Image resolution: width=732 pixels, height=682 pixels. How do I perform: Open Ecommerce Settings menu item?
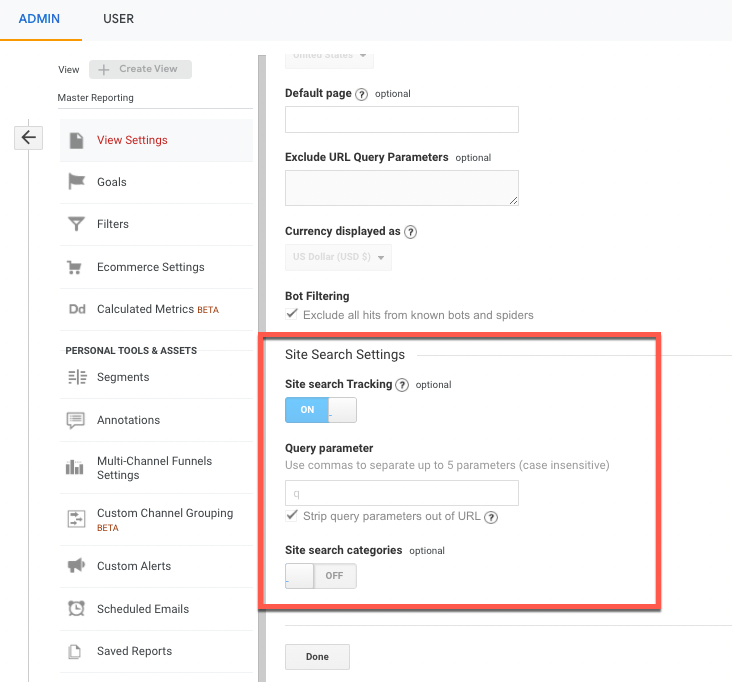156,267
